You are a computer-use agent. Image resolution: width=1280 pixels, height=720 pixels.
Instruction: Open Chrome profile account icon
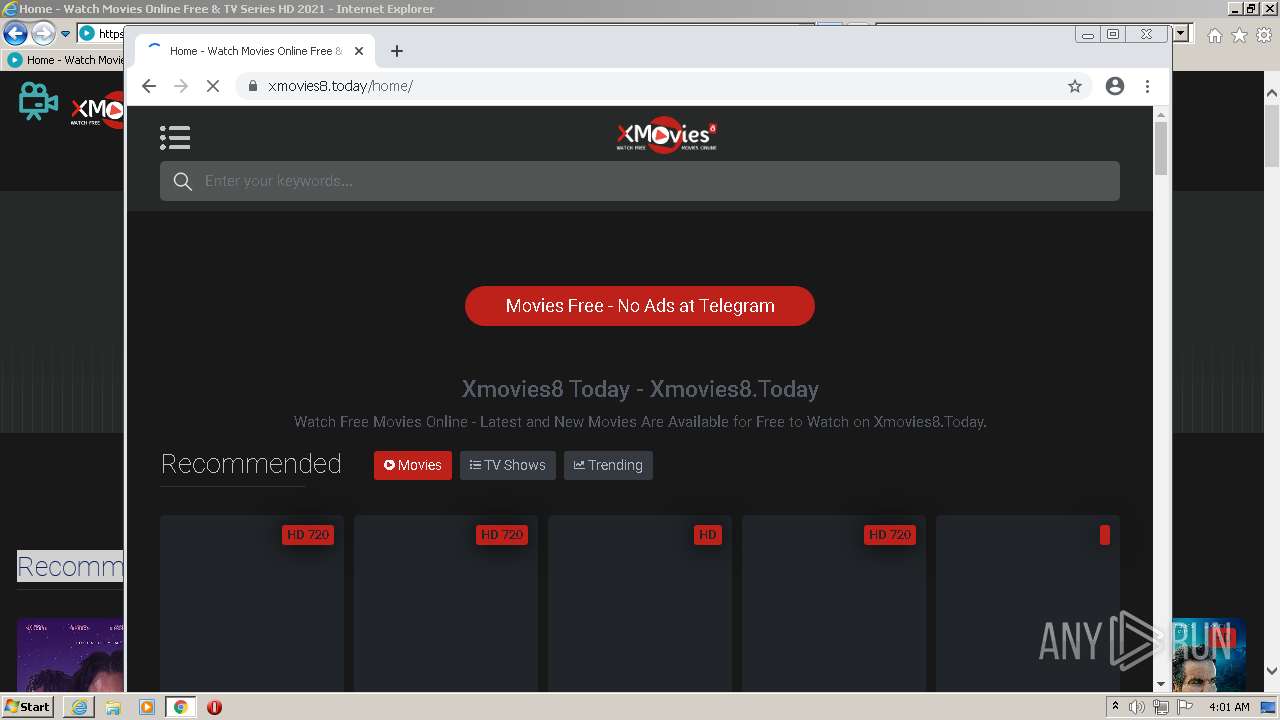[1115, 86]
